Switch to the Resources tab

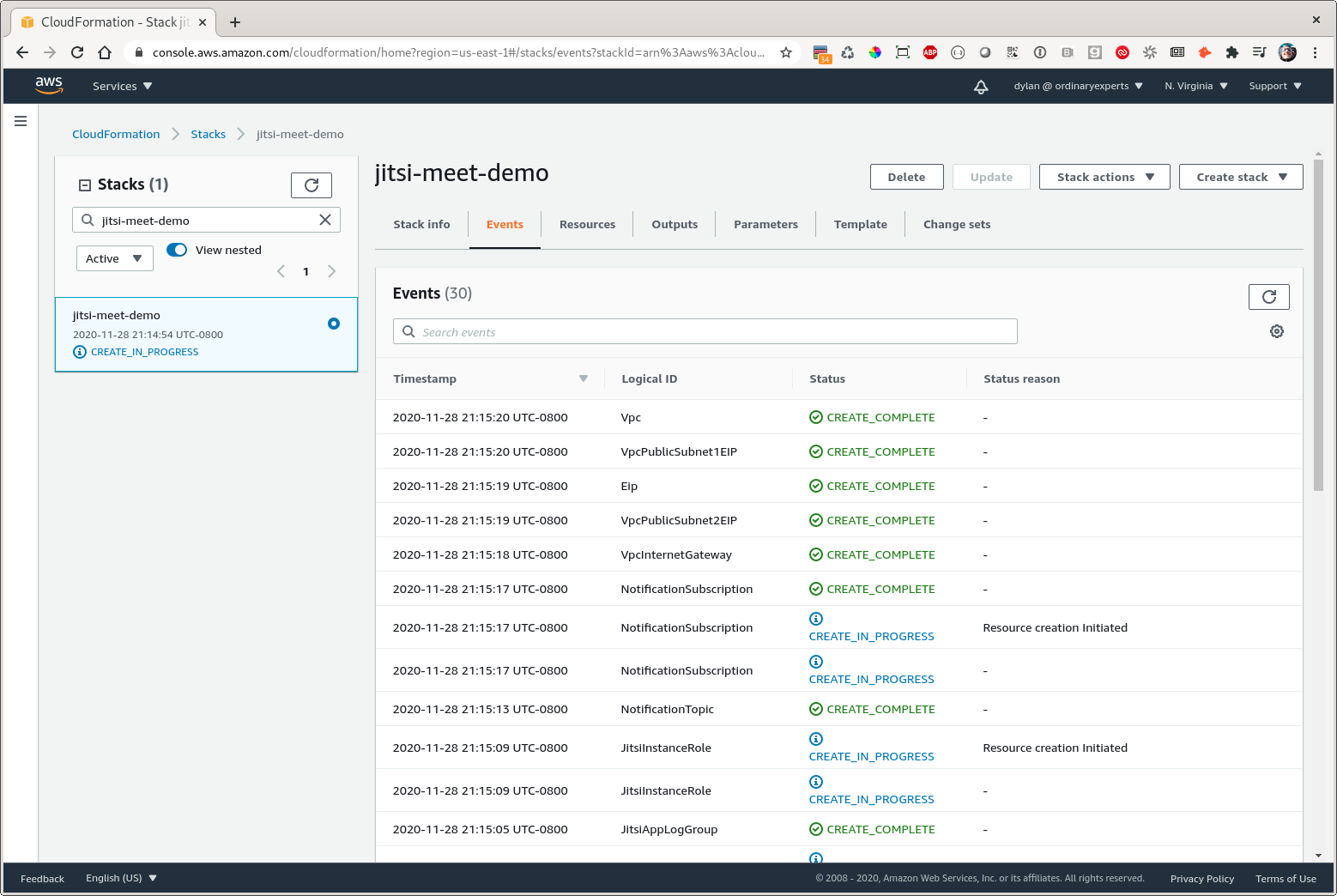[587, 224]
